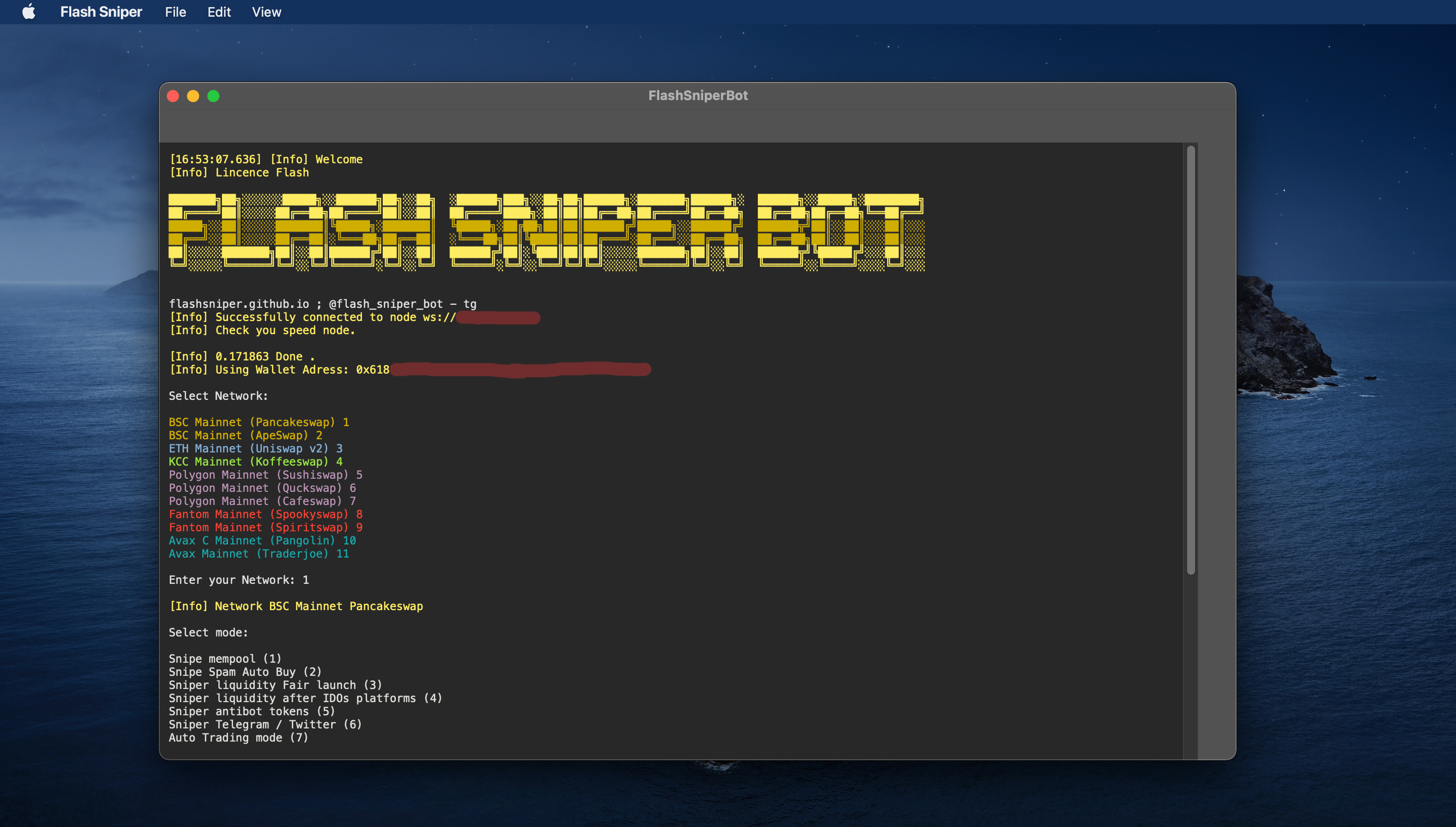Click the FLASH SNIPER BOT ASCII banner

pos(547,232)
